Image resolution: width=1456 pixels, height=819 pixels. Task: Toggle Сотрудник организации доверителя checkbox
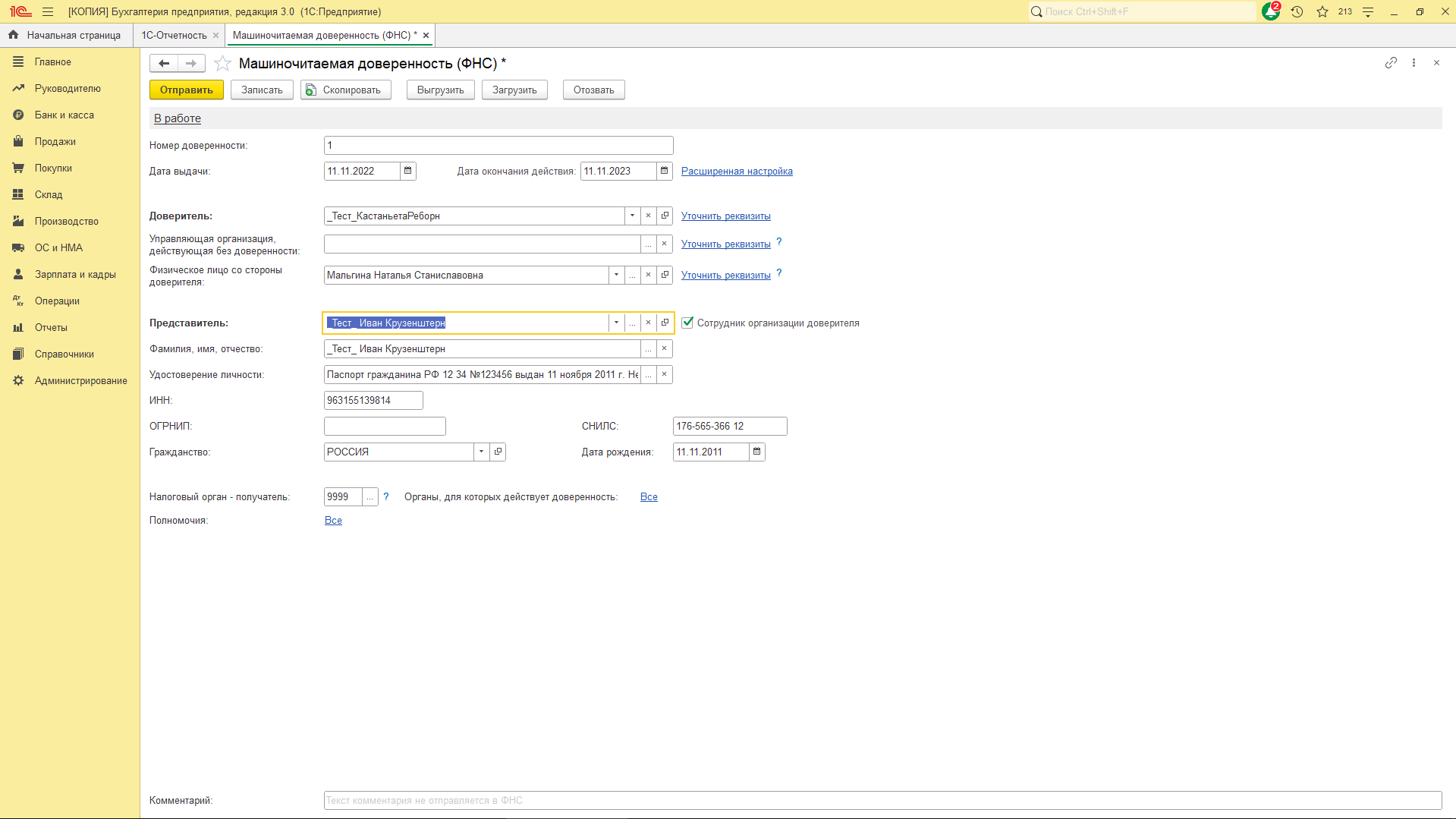687,323
